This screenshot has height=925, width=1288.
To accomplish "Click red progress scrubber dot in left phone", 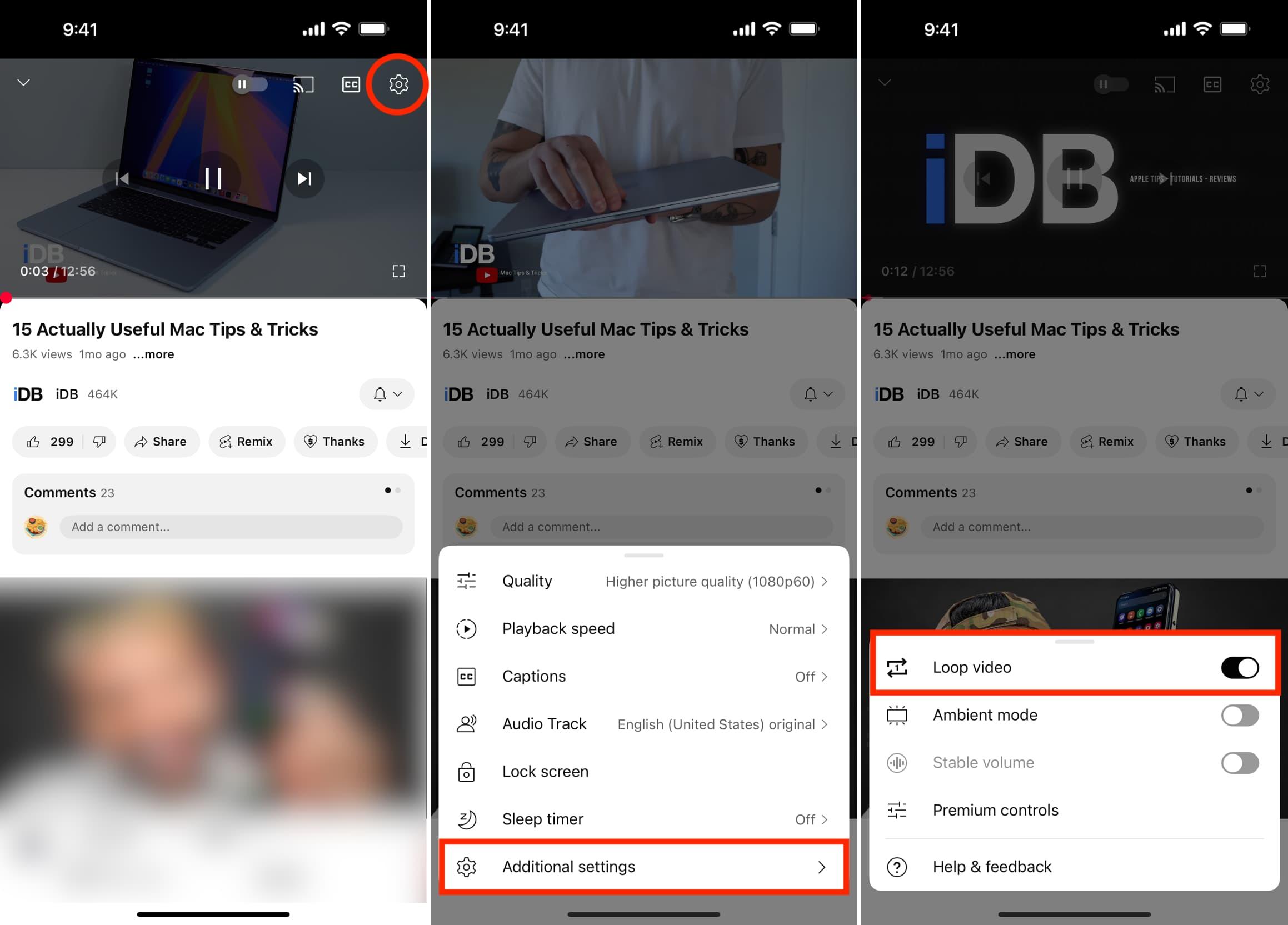I will click(6, 297).
